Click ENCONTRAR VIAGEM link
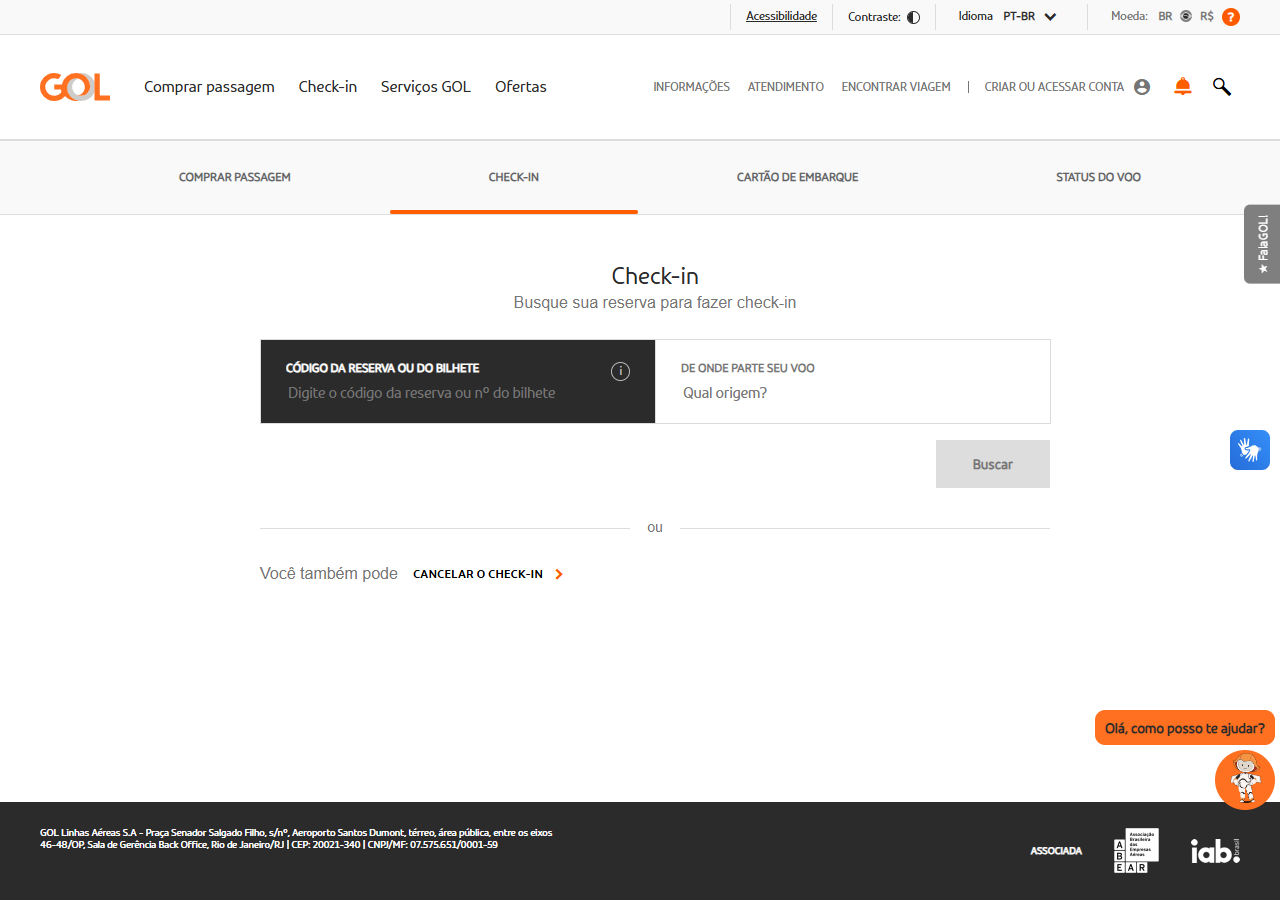Image resolution: width=1280 pixels, height=900 pixels. coord(896,87)
